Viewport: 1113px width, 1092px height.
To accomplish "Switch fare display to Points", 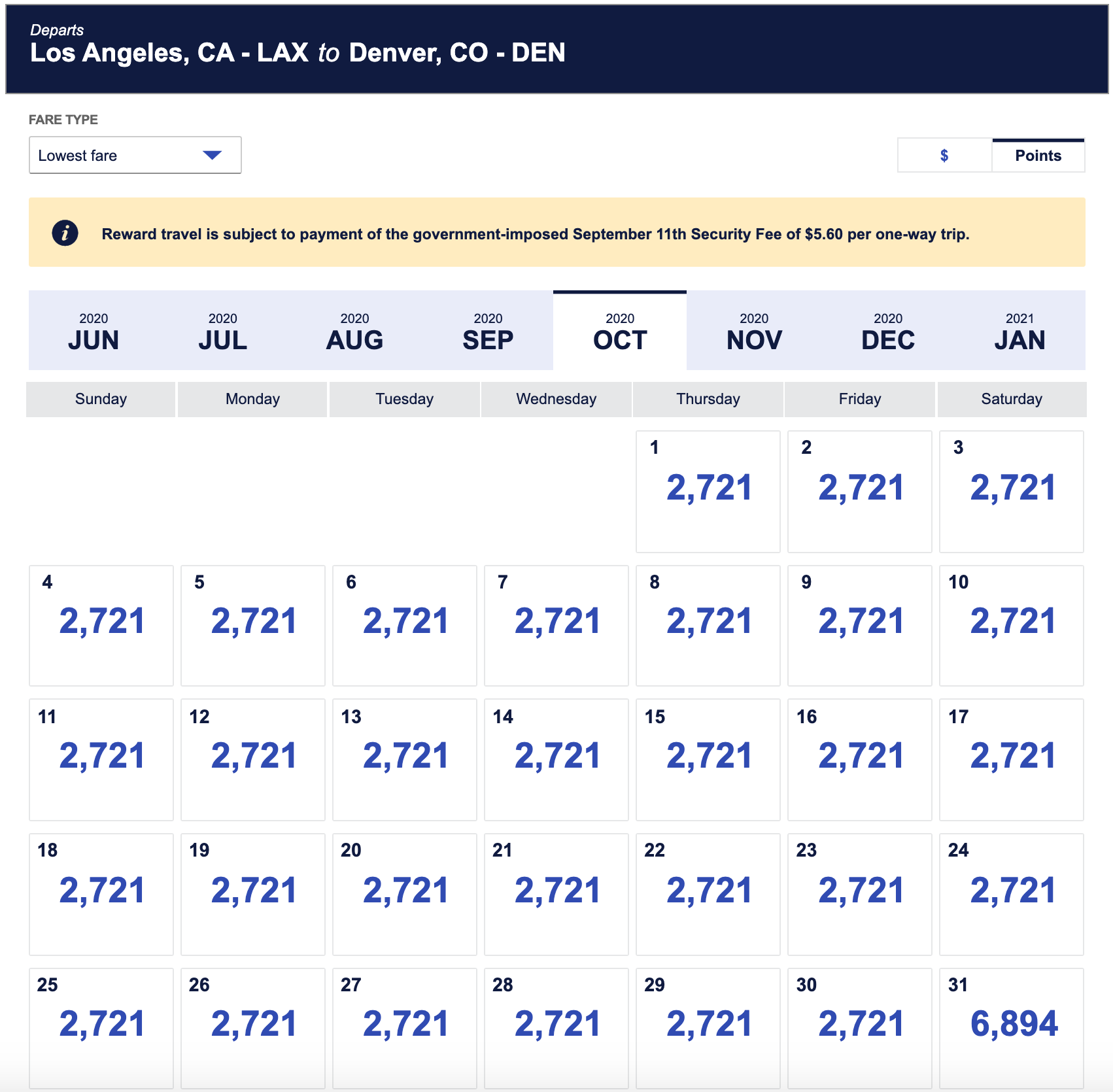I will click(x=1037, y=156).
